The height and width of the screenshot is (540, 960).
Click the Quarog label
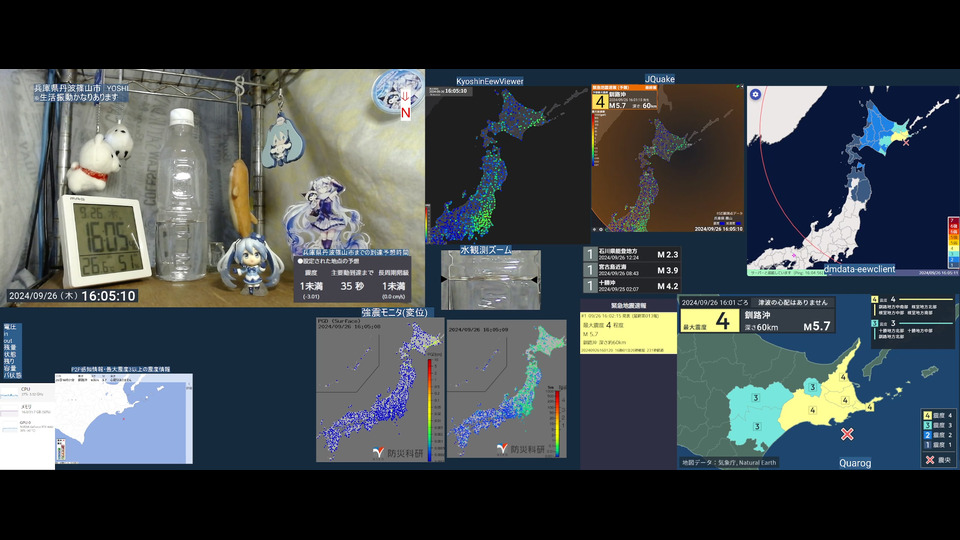pyautogui.click(x=855, y=463)
